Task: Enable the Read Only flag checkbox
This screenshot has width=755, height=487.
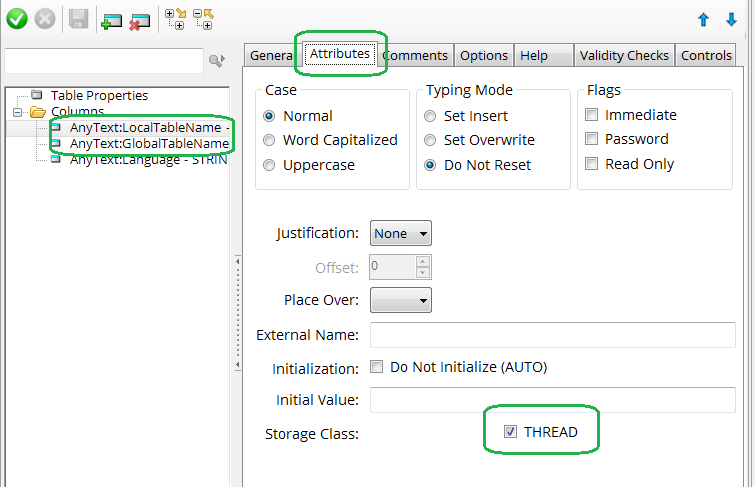Action: click(x=593, y=164)
